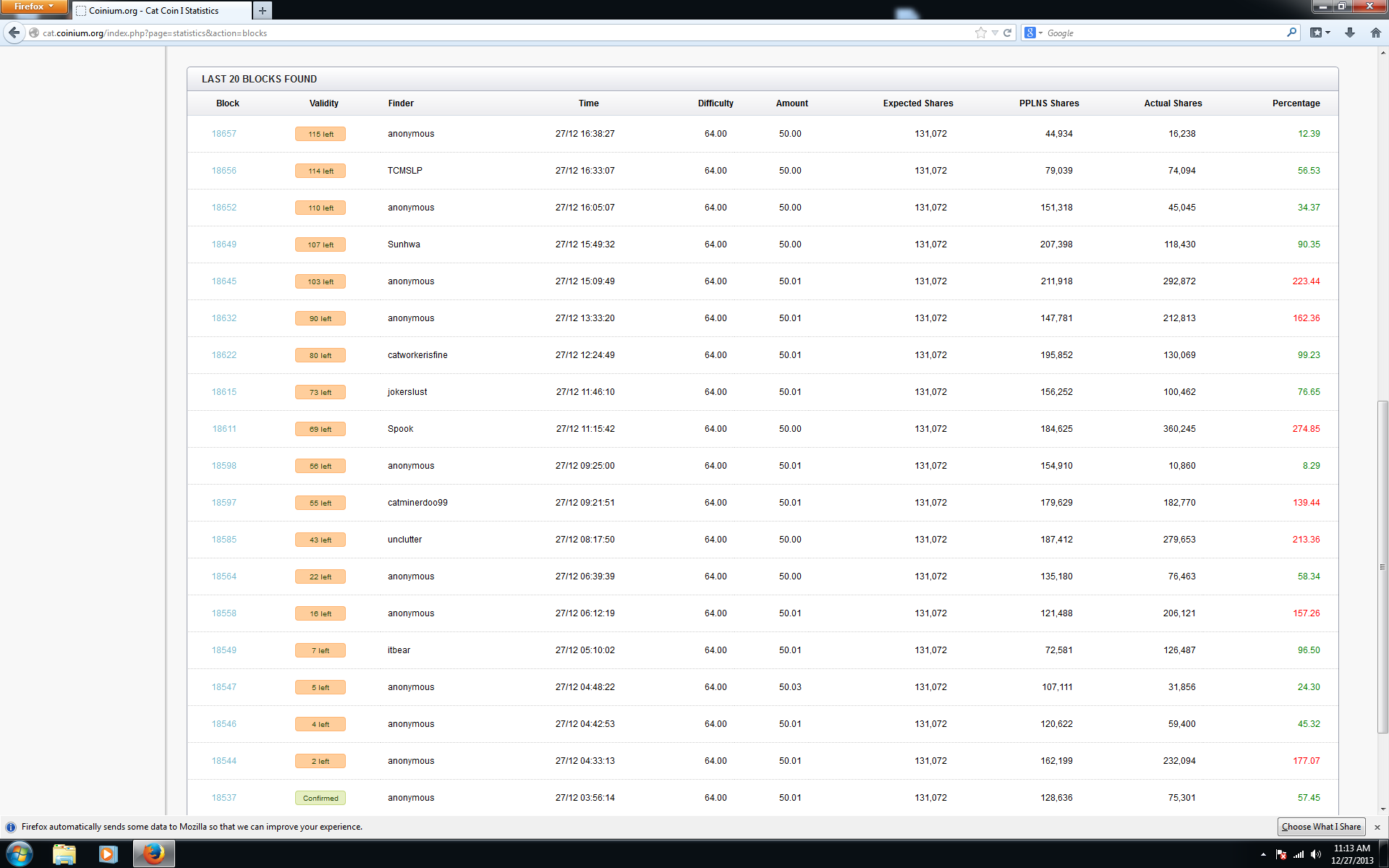1389x868 pixels.
Task: Click the PPLNS Shares column header
Action: tap(1049, 103)
